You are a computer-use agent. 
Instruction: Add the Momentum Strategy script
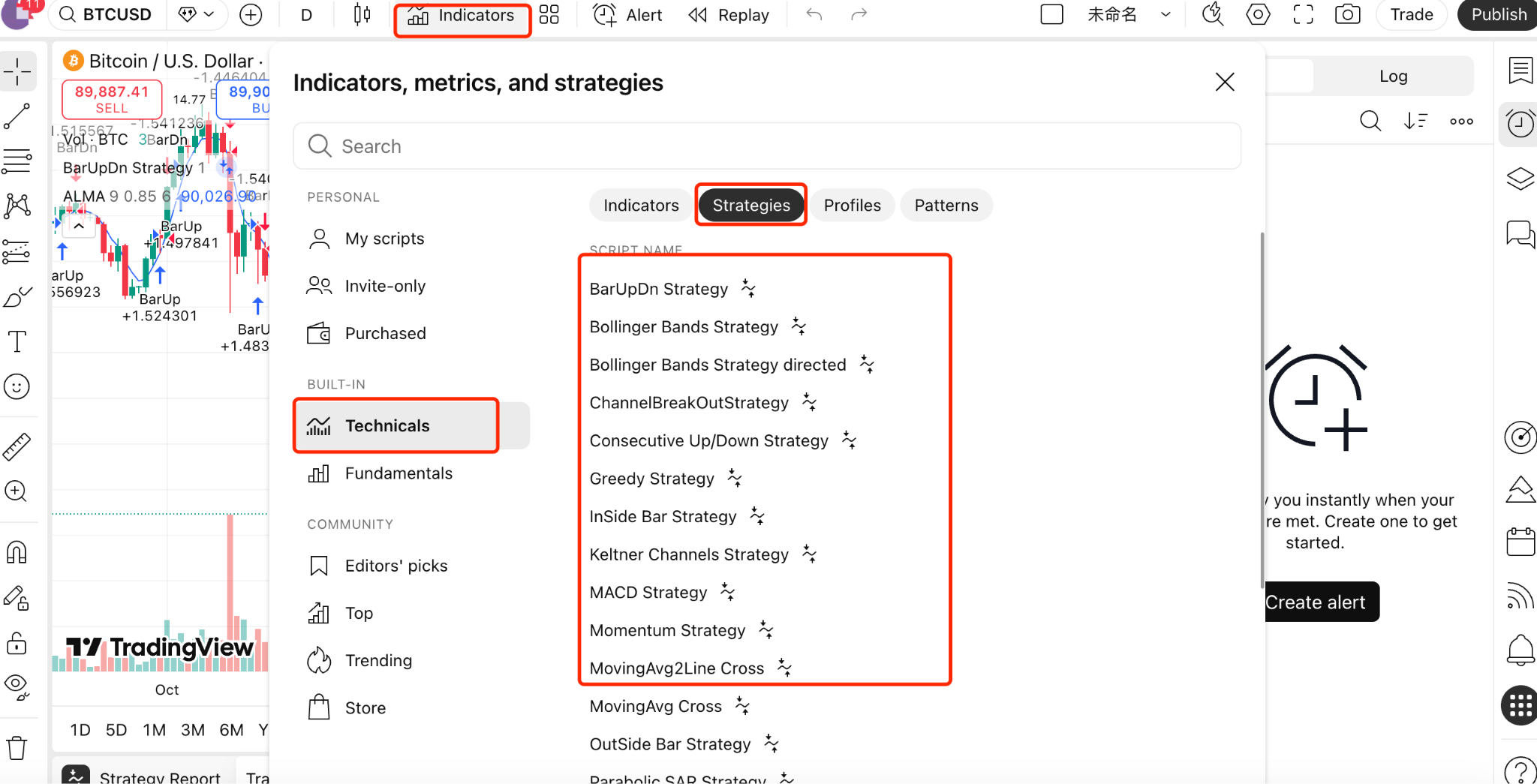(x=667, y=630)
